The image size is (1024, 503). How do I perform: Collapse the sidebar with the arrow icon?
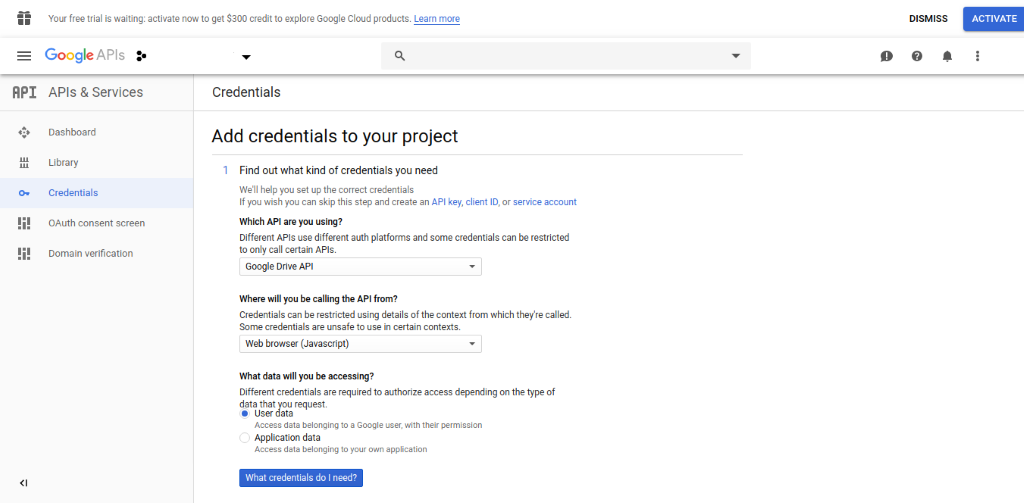[x=24, y=483]
